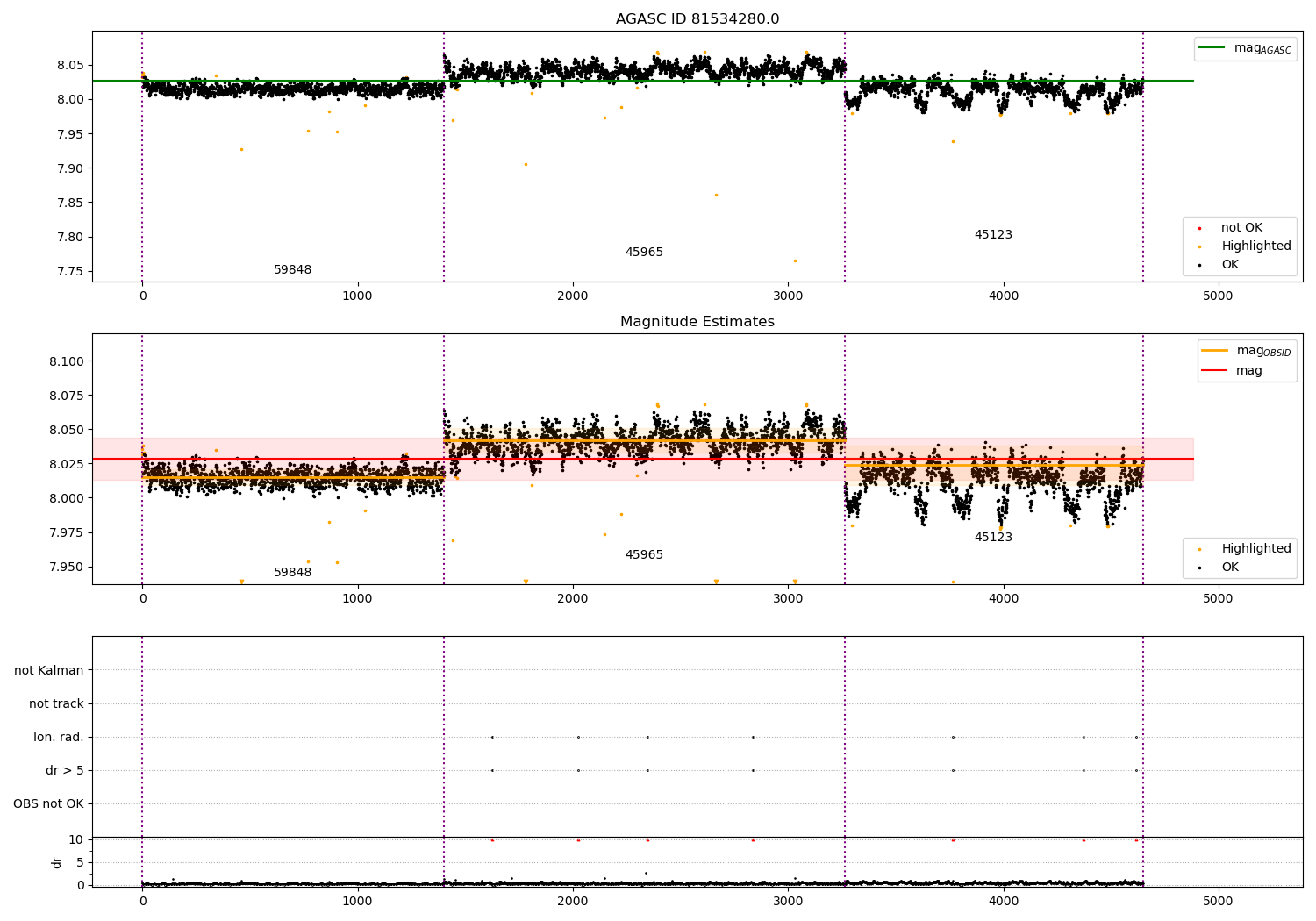This screenshot has height=921, width=1316.
Task: Select the mag OBSID legend entry
Action: [x=1247, y=351]
